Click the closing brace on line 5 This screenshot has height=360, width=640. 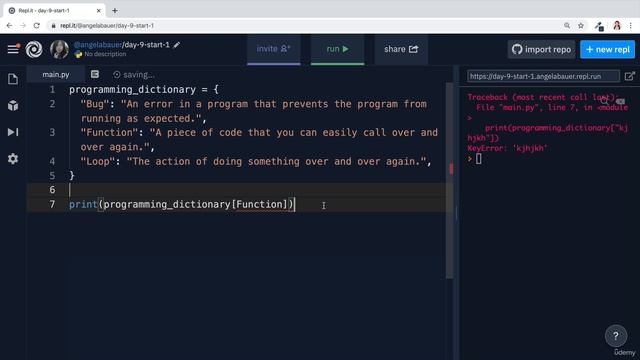pyautogui.click(x=72, y=176)
